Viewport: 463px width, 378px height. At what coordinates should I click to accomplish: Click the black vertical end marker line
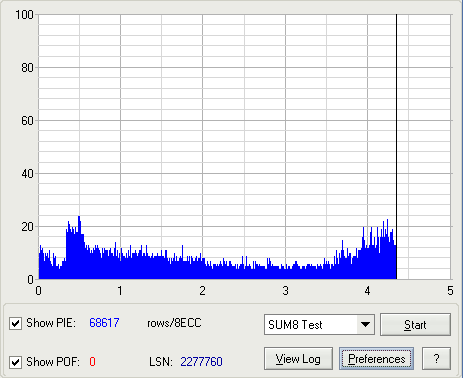click(396, 147)
